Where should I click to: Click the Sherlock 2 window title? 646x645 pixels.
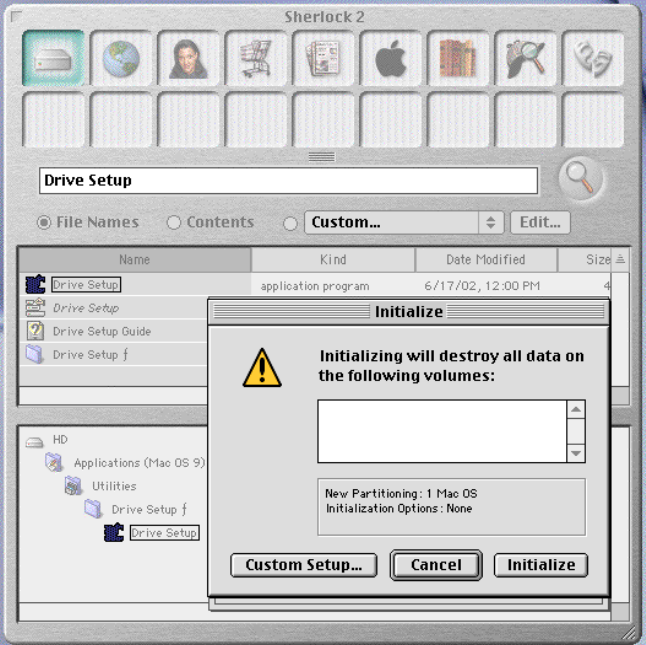click(324, 17)
